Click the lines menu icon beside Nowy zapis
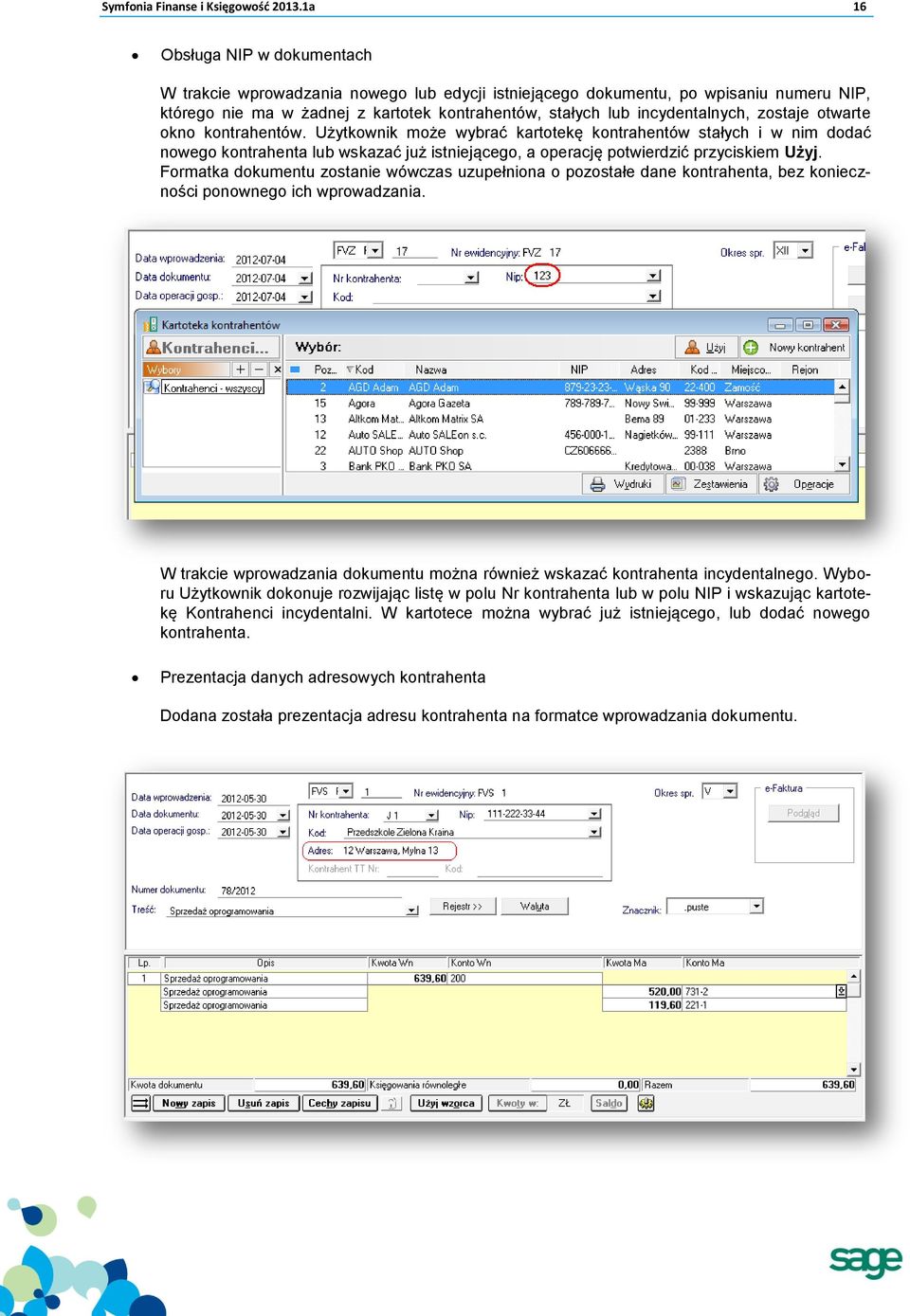 [140, 1103]
